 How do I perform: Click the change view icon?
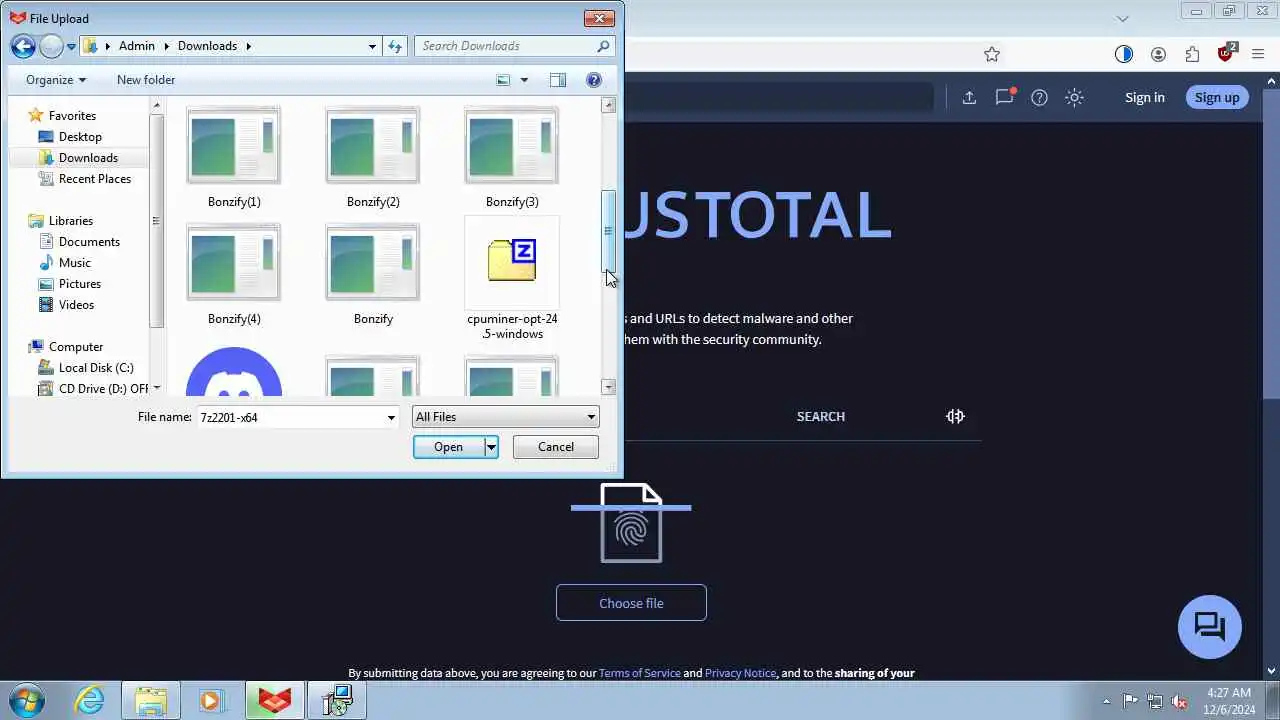(503, 80)
